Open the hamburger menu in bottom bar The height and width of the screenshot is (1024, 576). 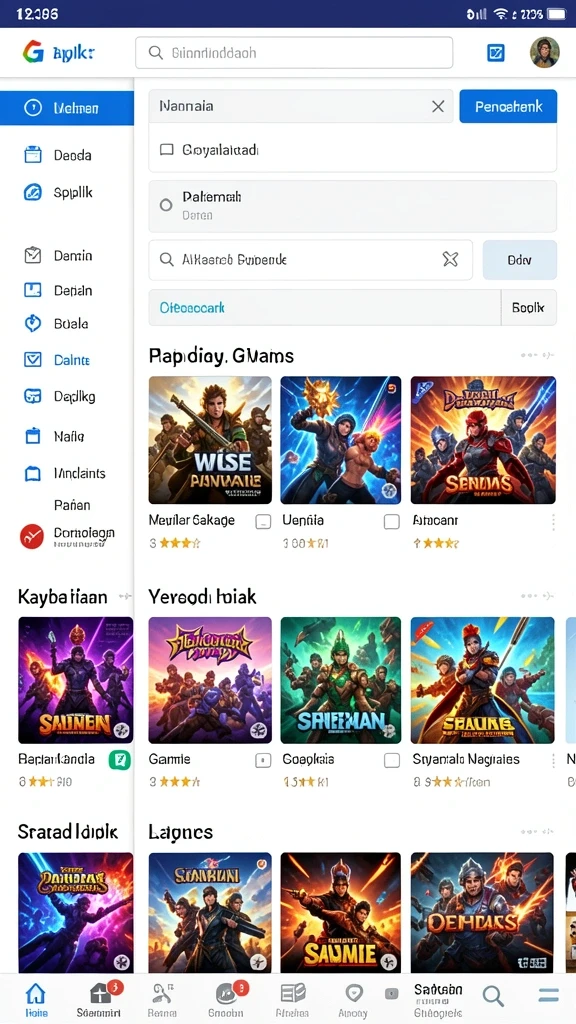click(x=548, y=995)
